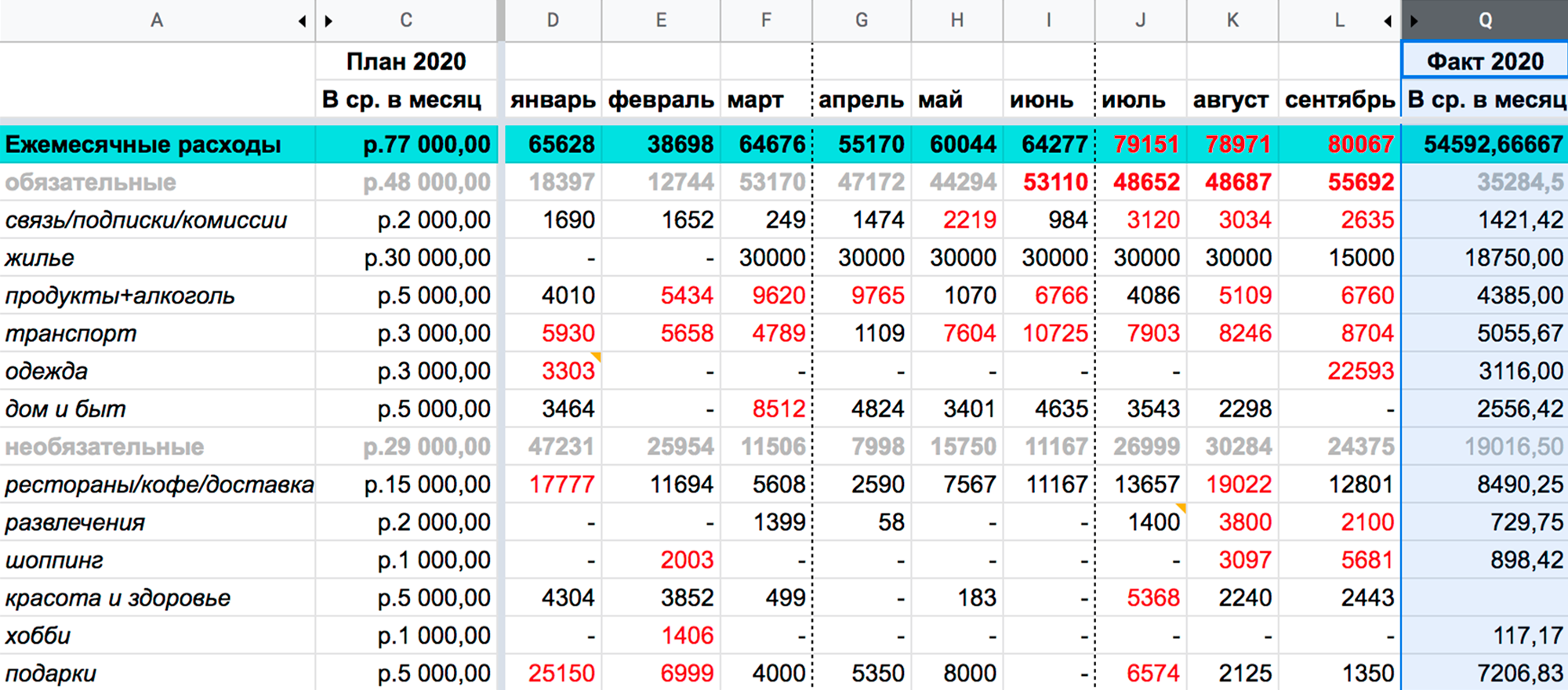The width and height of the screenshot is (1568, 690).
Task: Select the 'обязательные' row label
Action: tap(158, 182)
